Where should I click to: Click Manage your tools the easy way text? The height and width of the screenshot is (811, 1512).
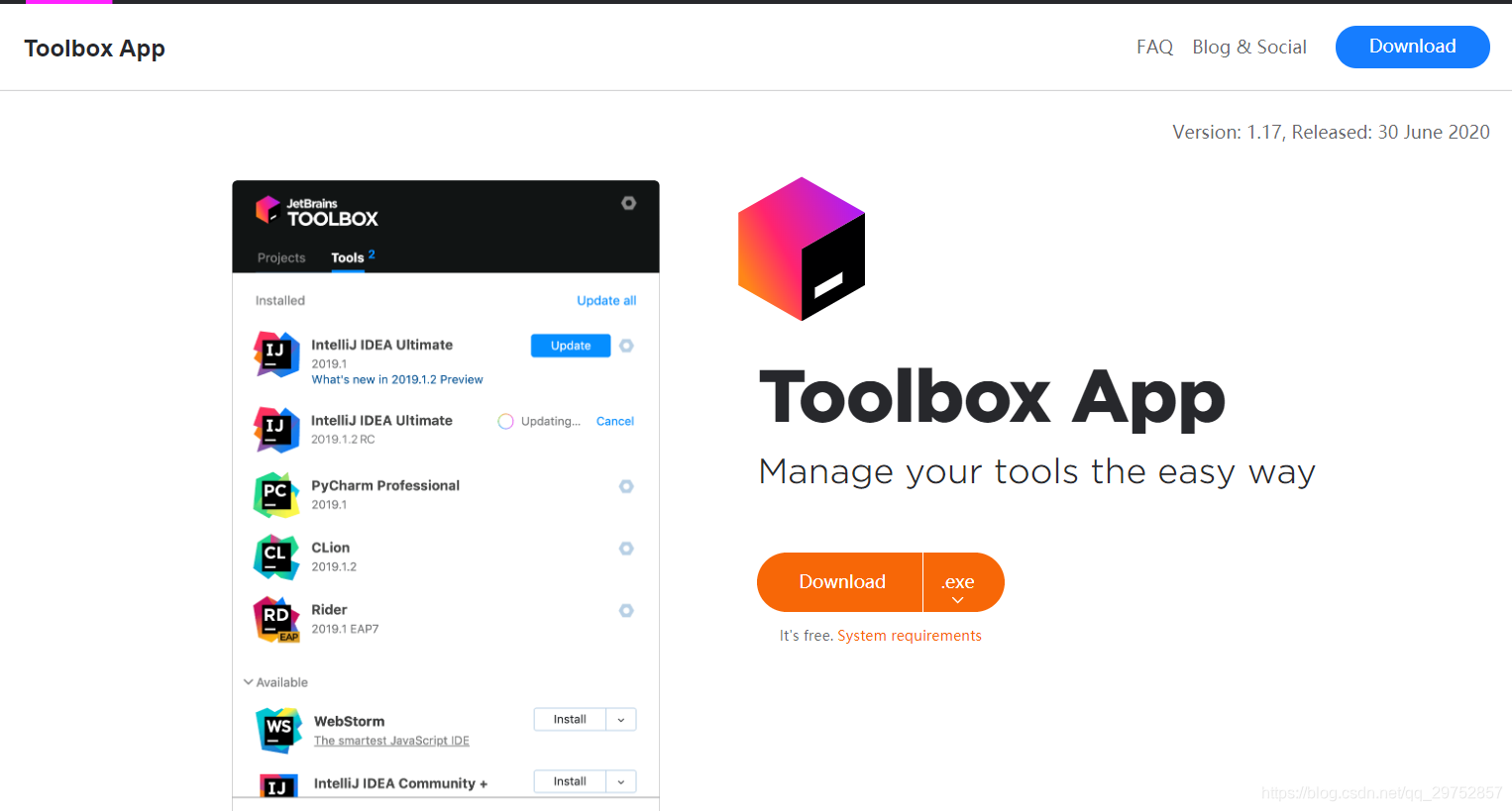click(1037, 472)
